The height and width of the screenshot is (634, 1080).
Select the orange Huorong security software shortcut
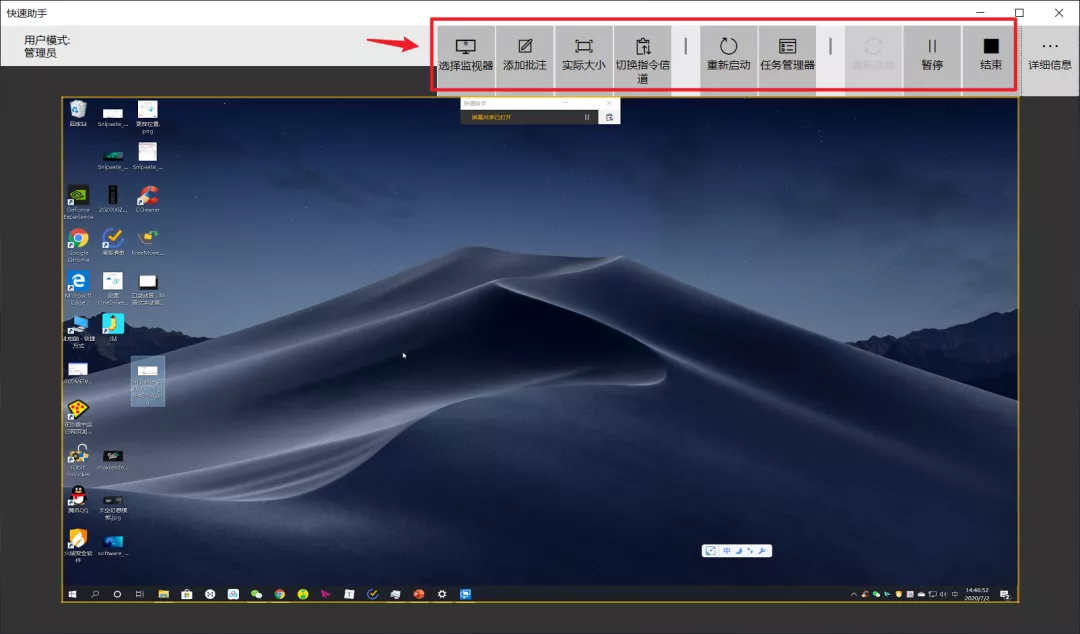point(78,546)
